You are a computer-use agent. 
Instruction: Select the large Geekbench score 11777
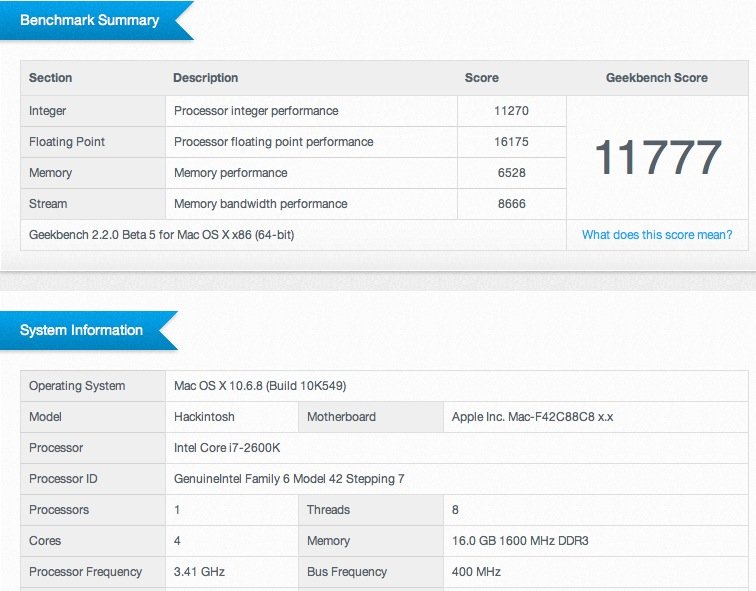click(x=658, y=157)
